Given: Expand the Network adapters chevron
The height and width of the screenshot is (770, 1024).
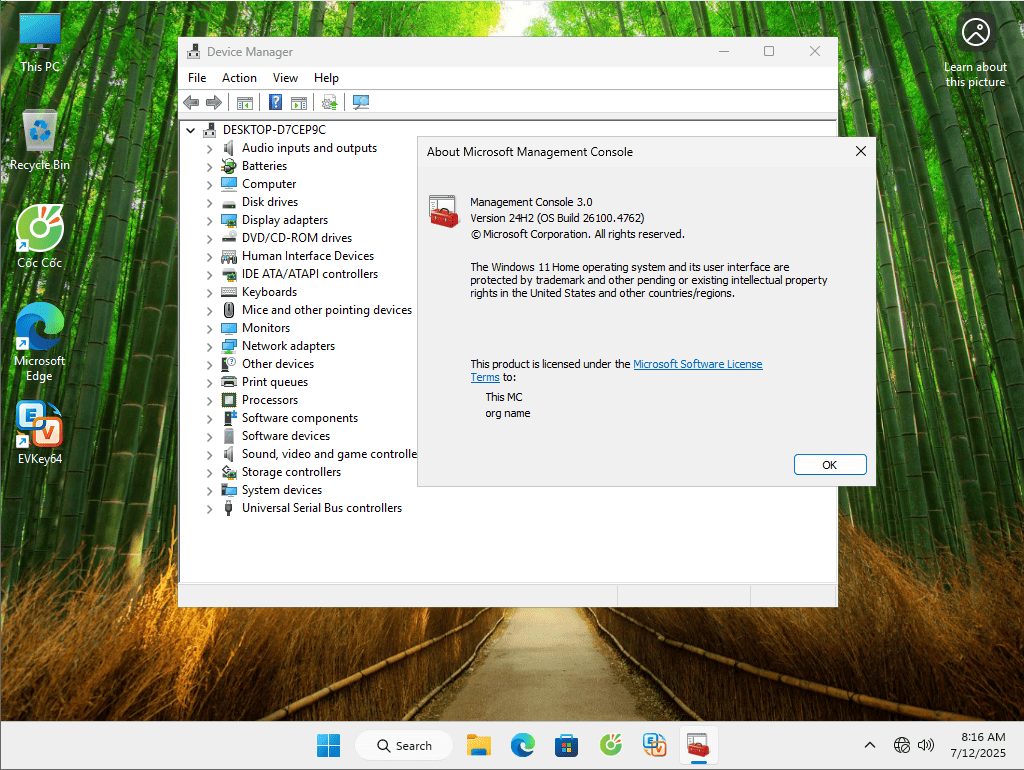Looking at the screenshot, I should point(210,347).
